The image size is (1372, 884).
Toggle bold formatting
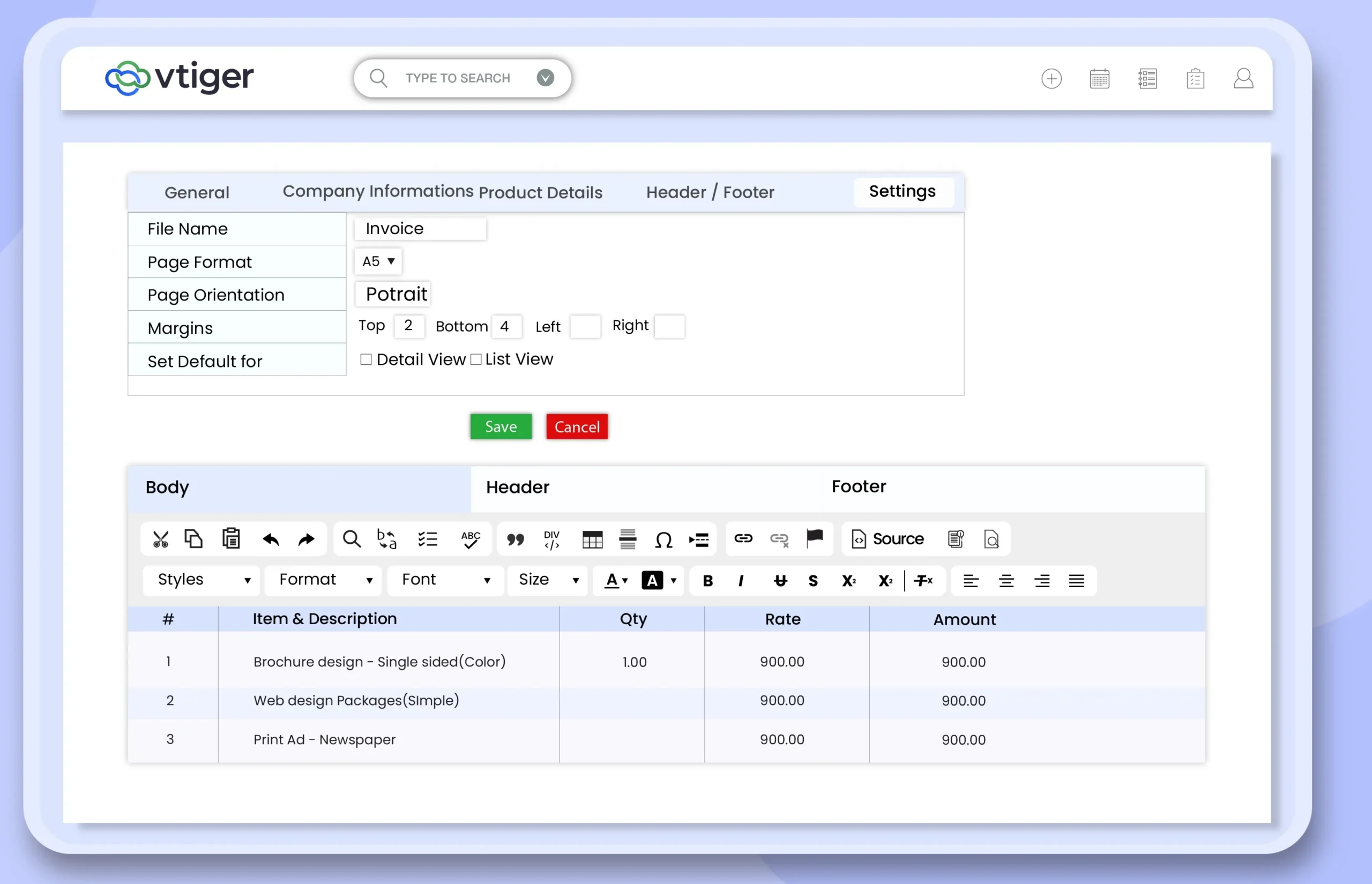pyautogui.click(x=707, y=581)
